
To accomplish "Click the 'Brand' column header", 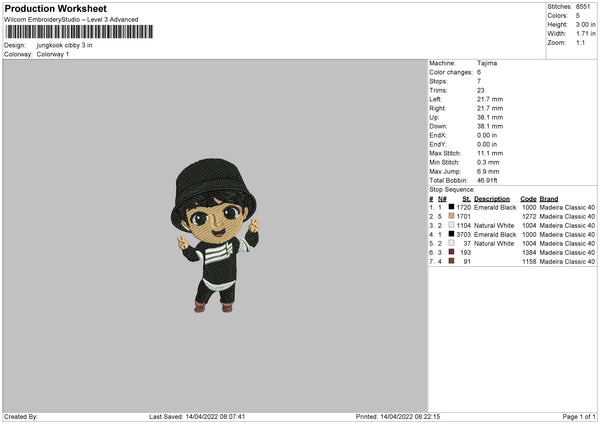I will click(x=549, y=199).
